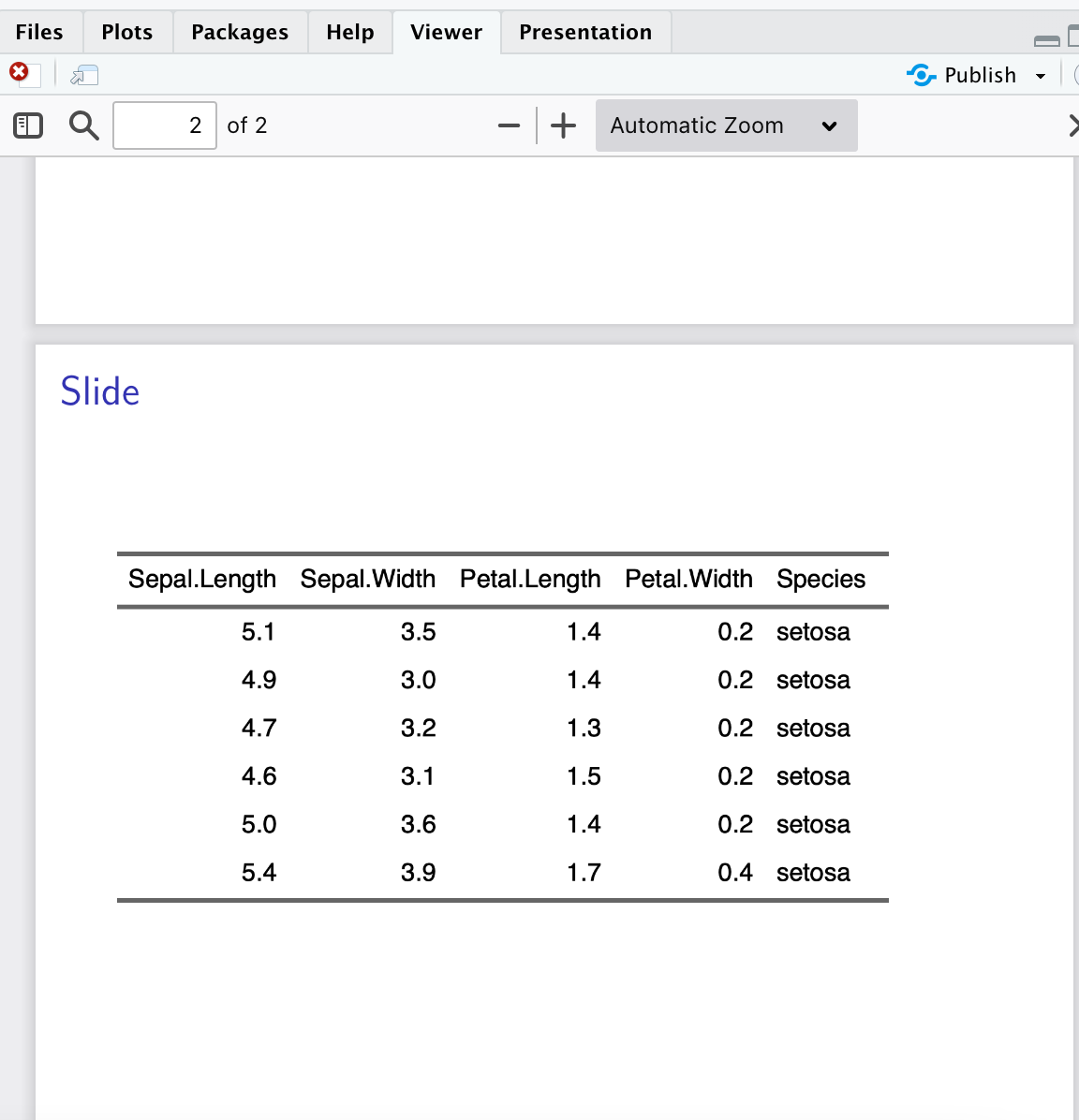Toggle the PDF sidebar icon
This screenshot has width=1079, height=1120.
point(28,125)
